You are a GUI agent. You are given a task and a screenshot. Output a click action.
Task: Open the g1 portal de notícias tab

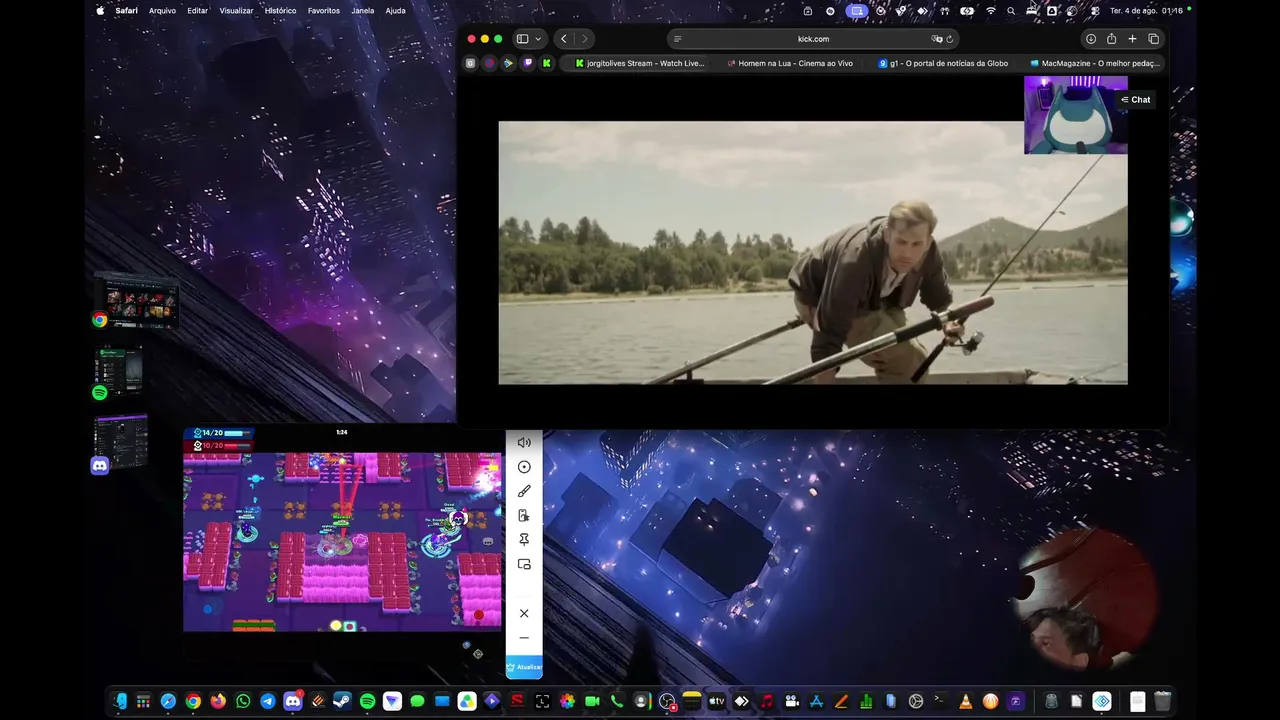pos(942,63)
